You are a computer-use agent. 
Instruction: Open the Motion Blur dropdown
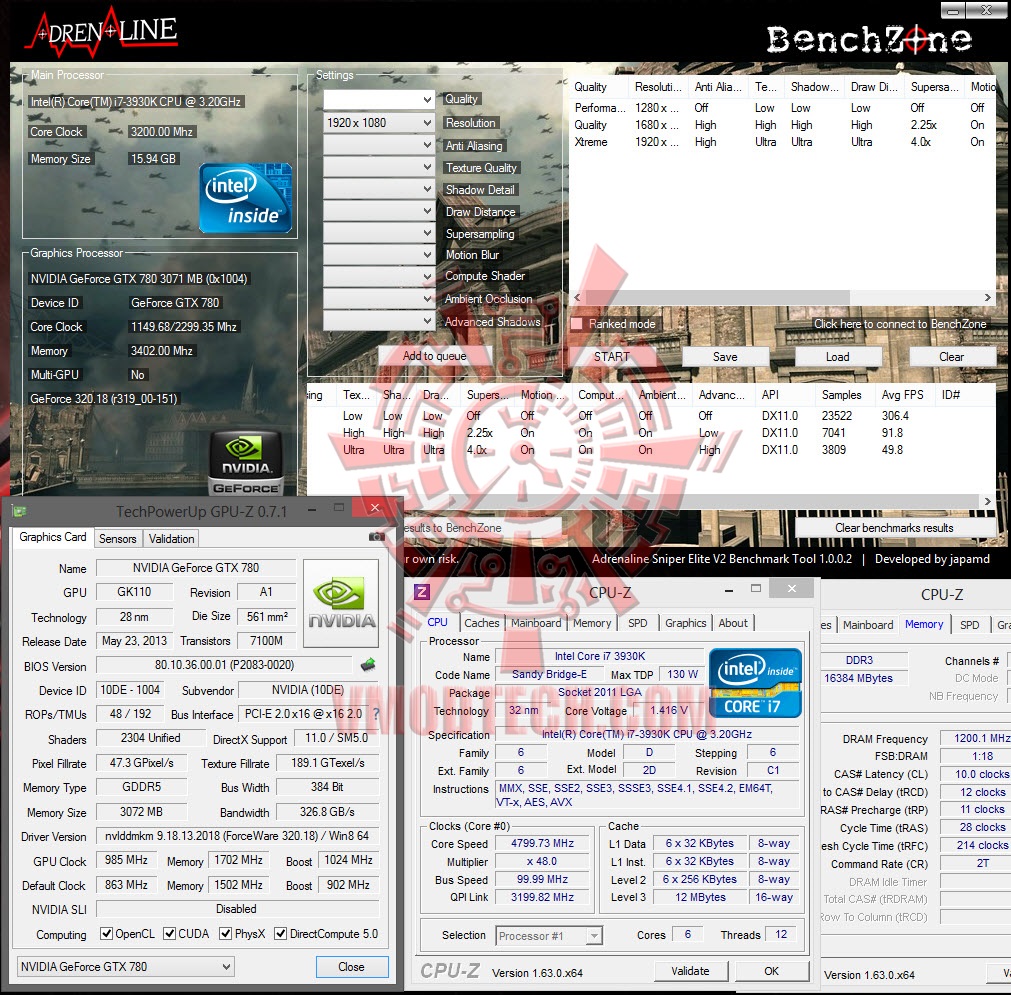[x=379, y=255]
